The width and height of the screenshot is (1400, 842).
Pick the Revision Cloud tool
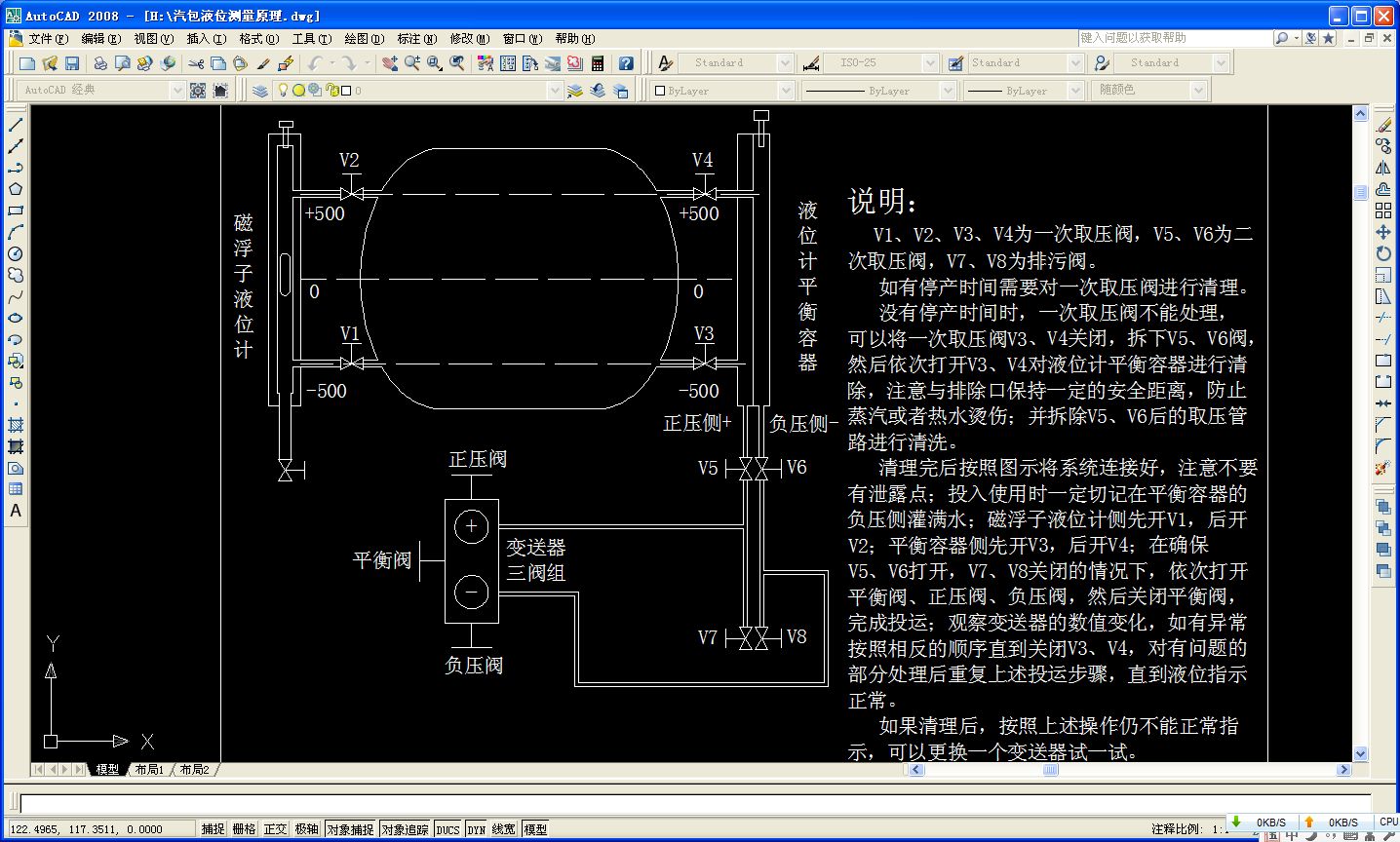16,275
